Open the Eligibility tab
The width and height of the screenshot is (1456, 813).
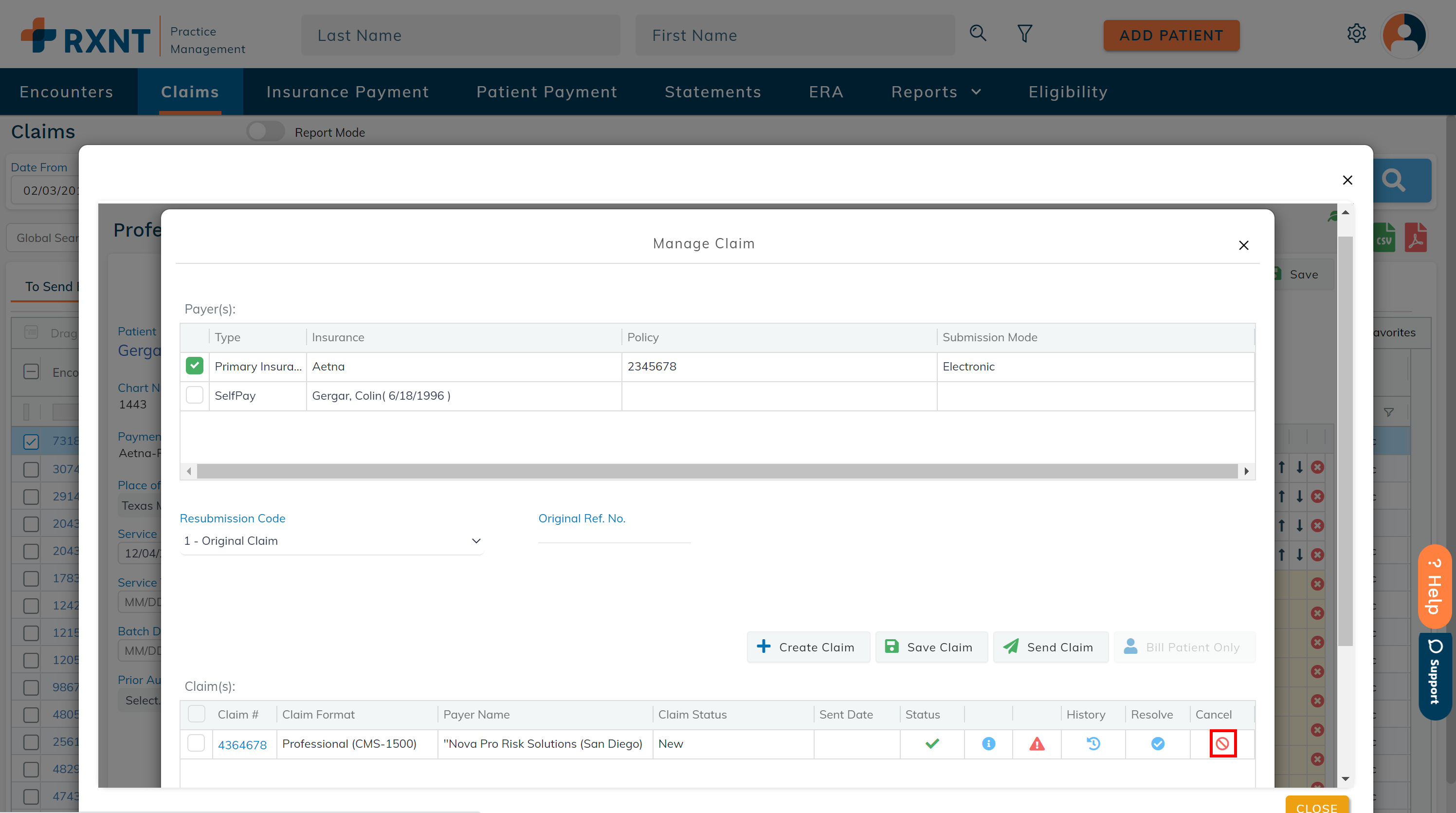point(1067,92)
